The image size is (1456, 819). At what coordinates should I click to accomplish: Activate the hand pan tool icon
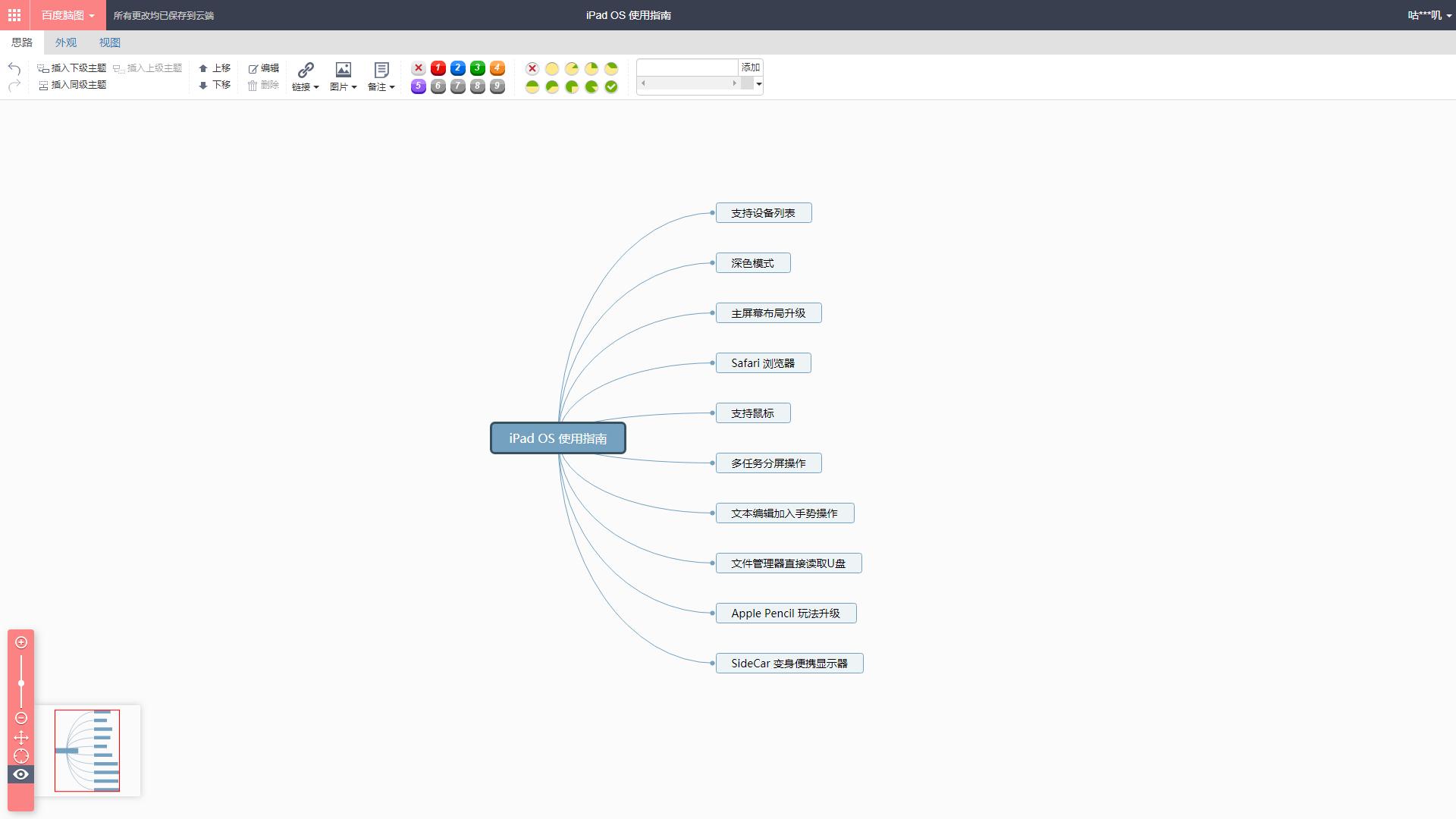[x=21, y=737]
